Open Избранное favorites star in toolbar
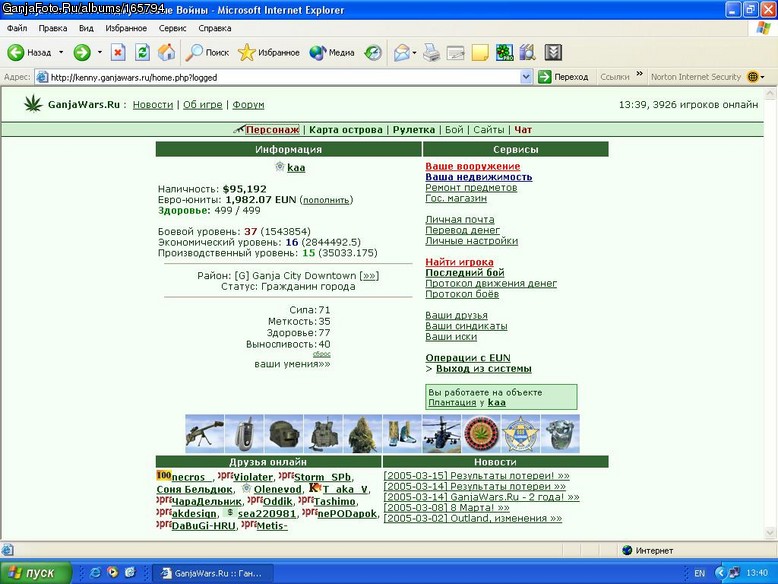 (268, 53)
